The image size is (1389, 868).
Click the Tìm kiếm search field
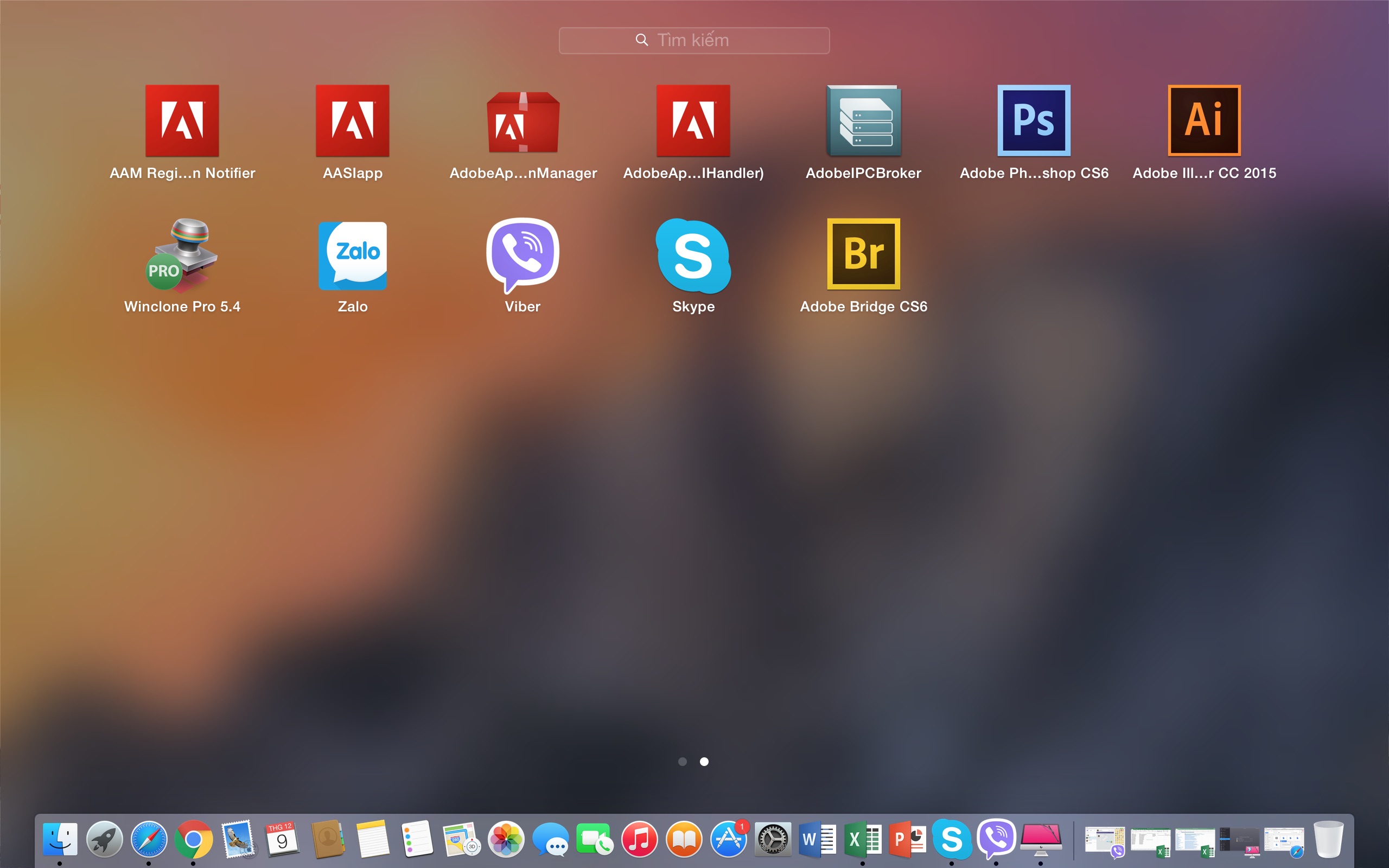[694, 40]
